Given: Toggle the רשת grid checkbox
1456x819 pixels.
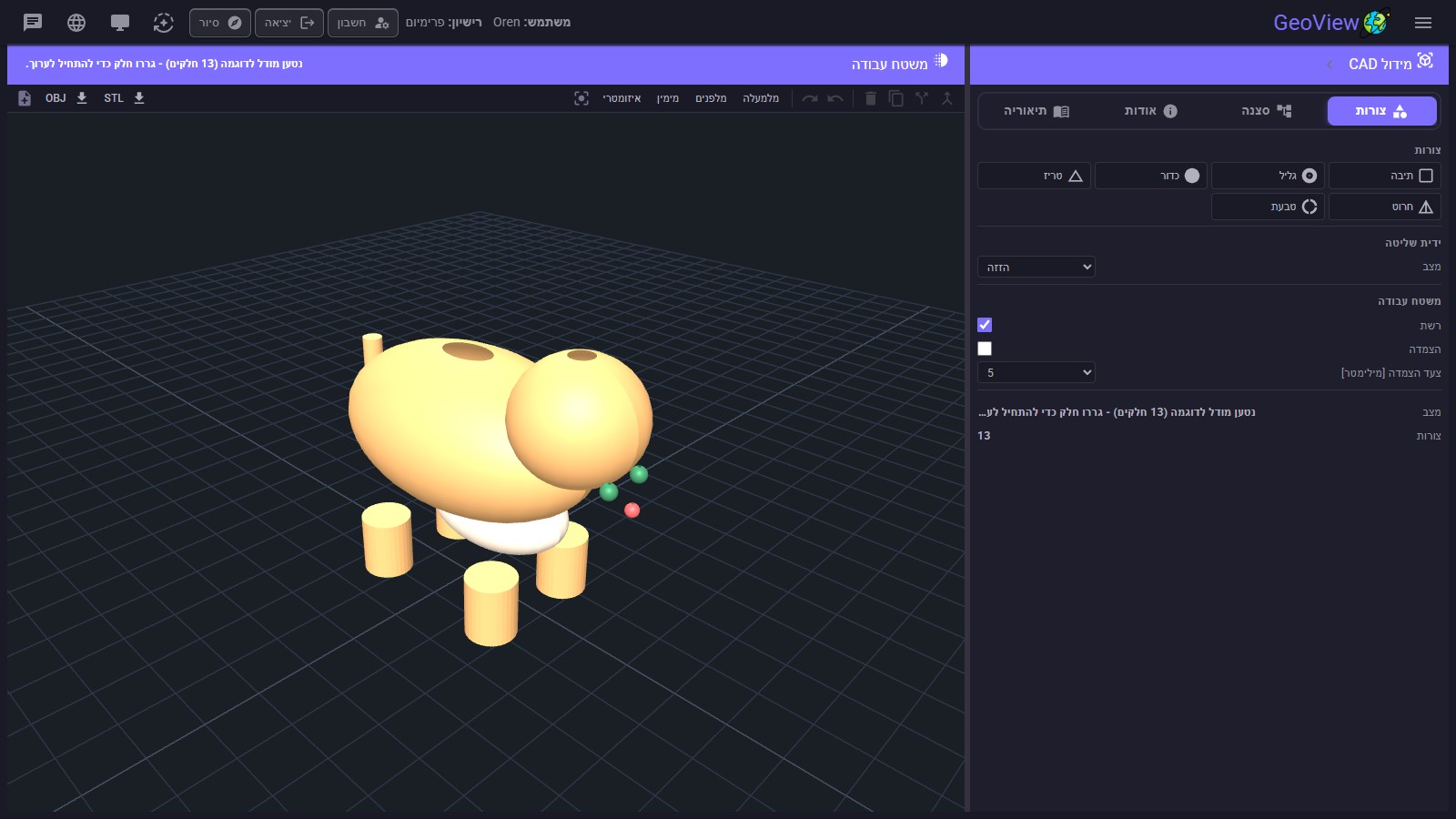Looking at the screenshot, I should 985,325.
